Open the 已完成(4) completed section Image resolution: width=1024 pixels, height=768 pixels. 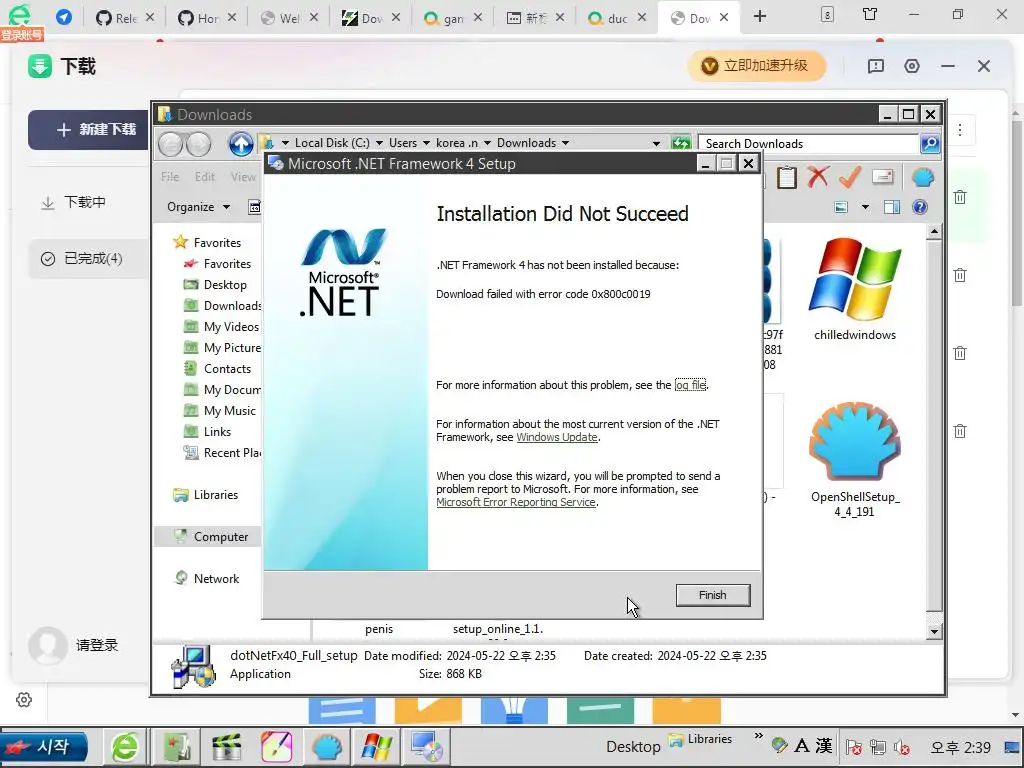[88, 259]
